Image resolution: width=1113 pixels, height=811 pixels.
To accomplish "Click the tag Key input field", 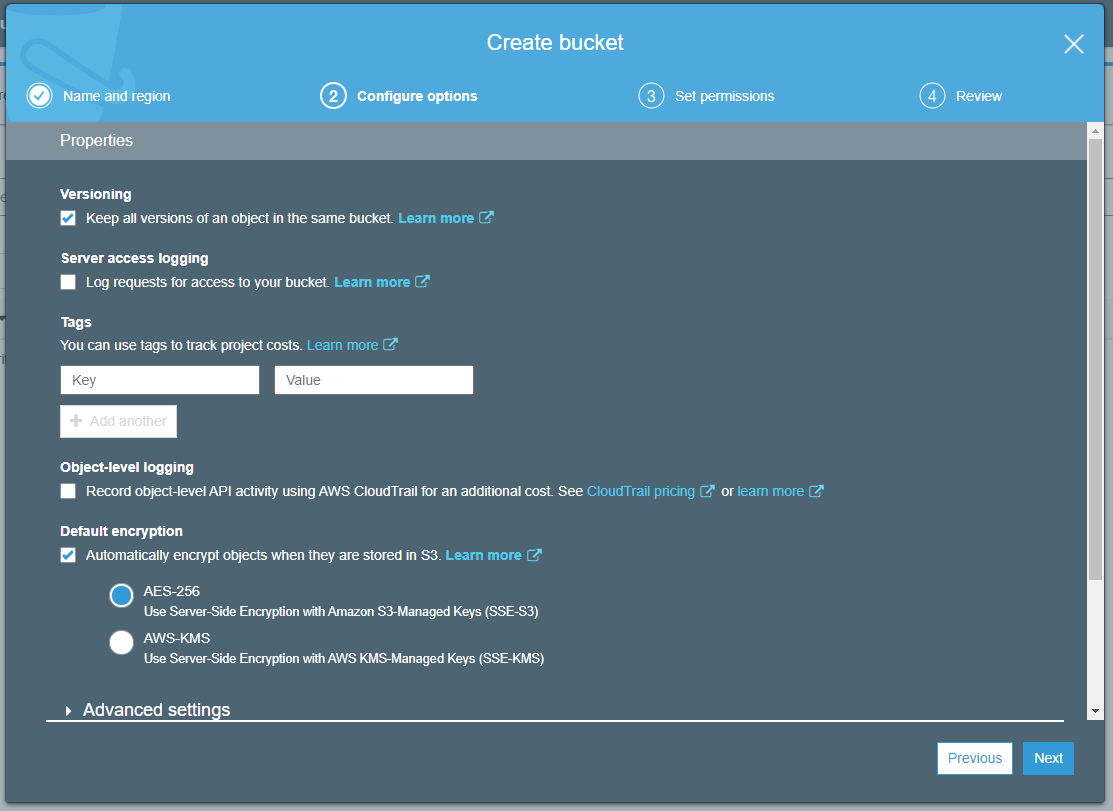I will pos(160,380).
